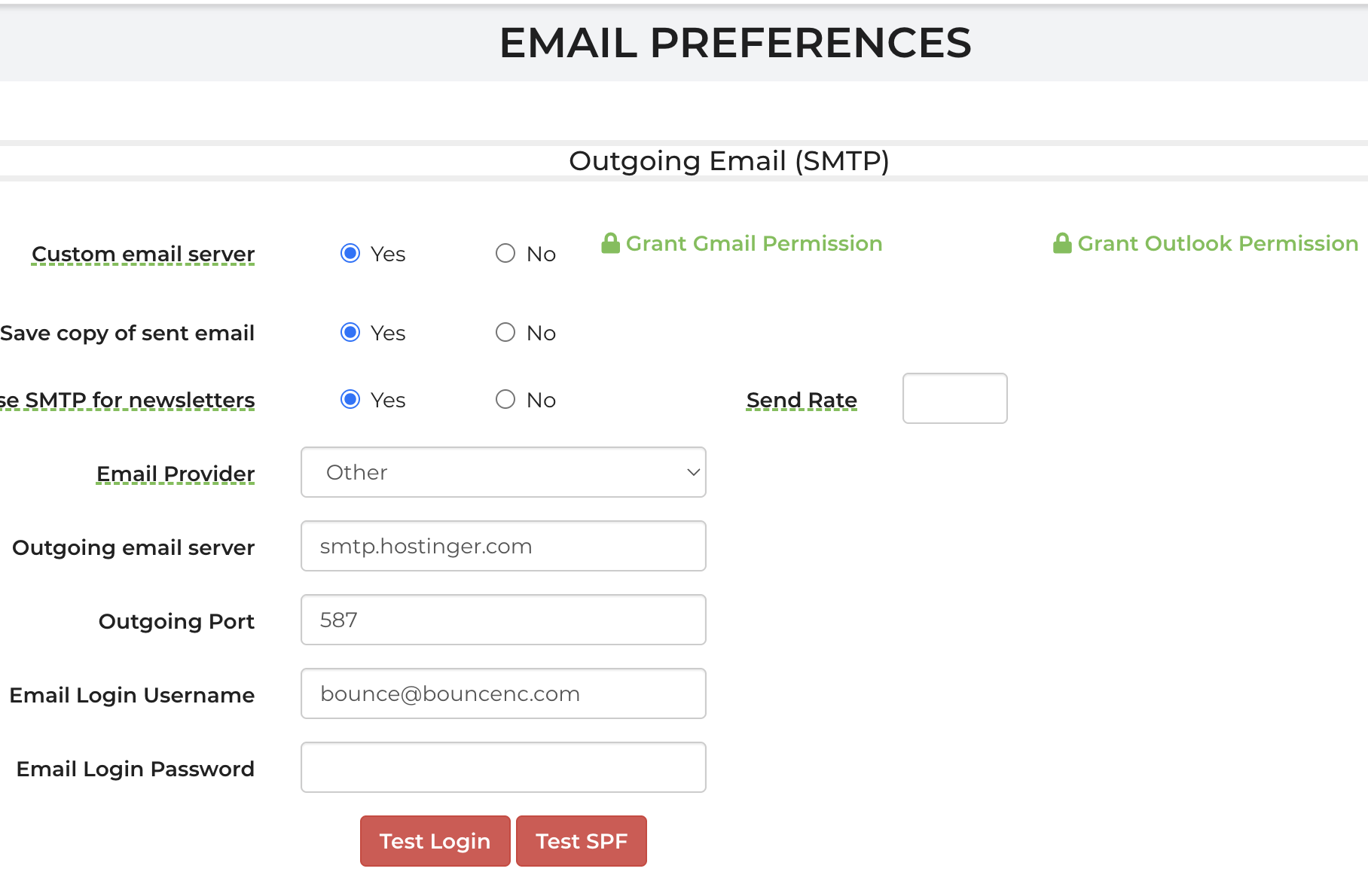Focus the Send Rate input box
Viewport: 1368px width, 896px height.
click(x=954, y=398)
